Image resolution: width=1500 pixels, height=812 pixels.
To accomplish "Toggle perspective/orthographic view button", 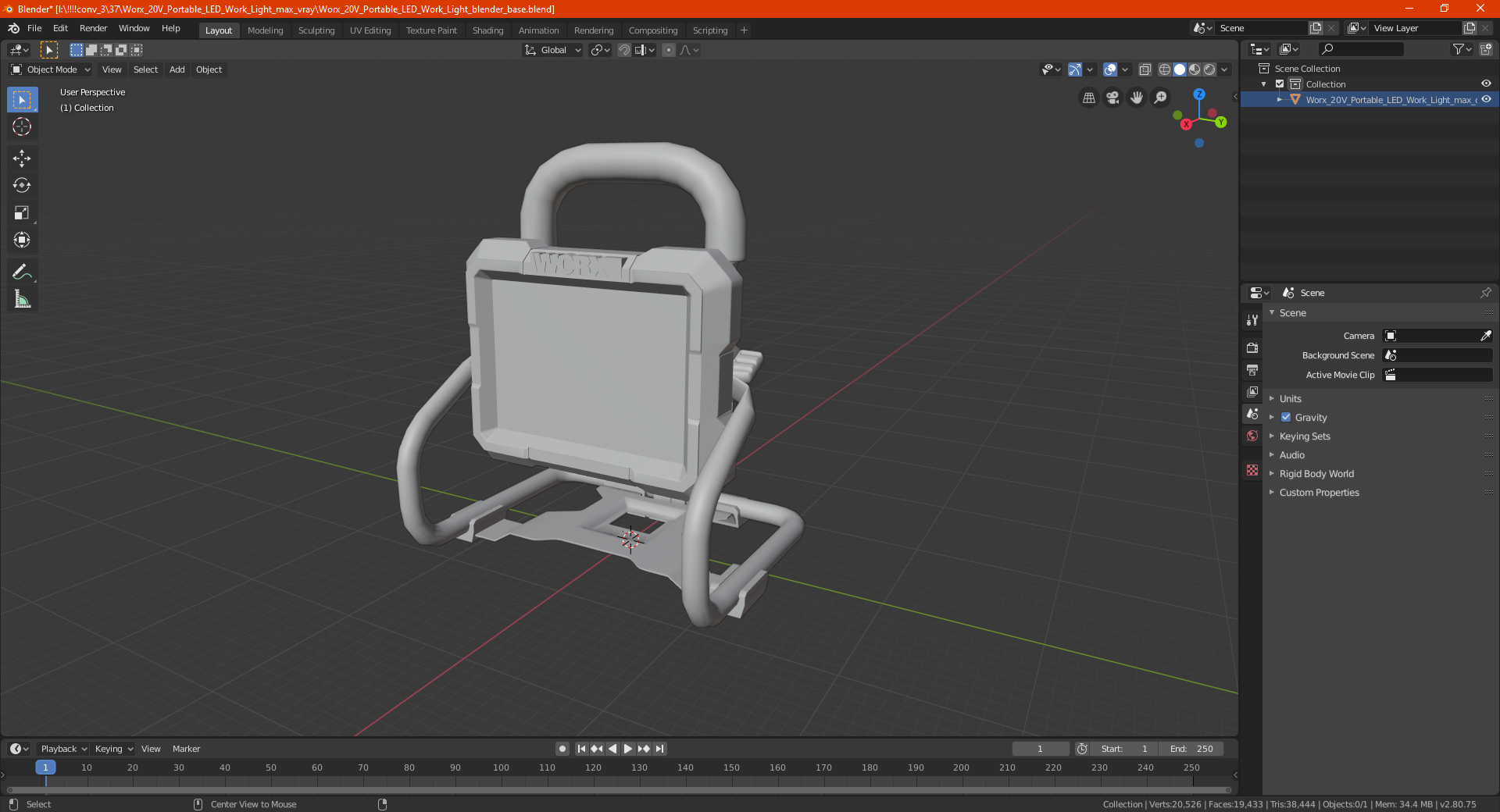I will pyautogui.click(x=1089, y=98).
